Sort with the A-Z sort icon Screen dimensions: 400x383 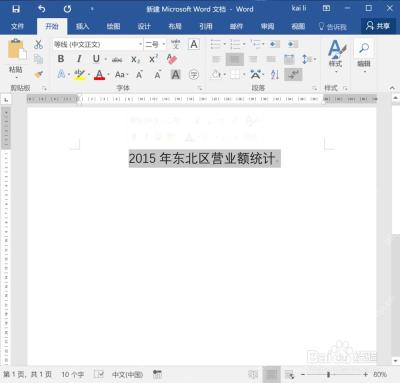(x=275, y=74)
